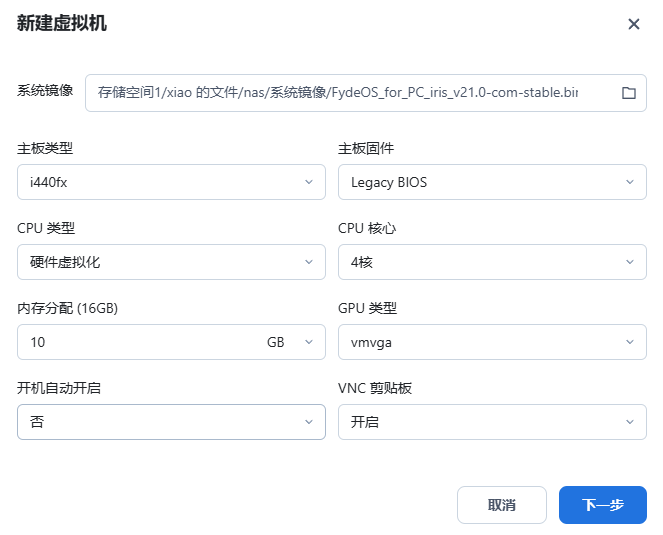Click the 下一步 button
The image size is (663, 535).
(x=603, y=505)
